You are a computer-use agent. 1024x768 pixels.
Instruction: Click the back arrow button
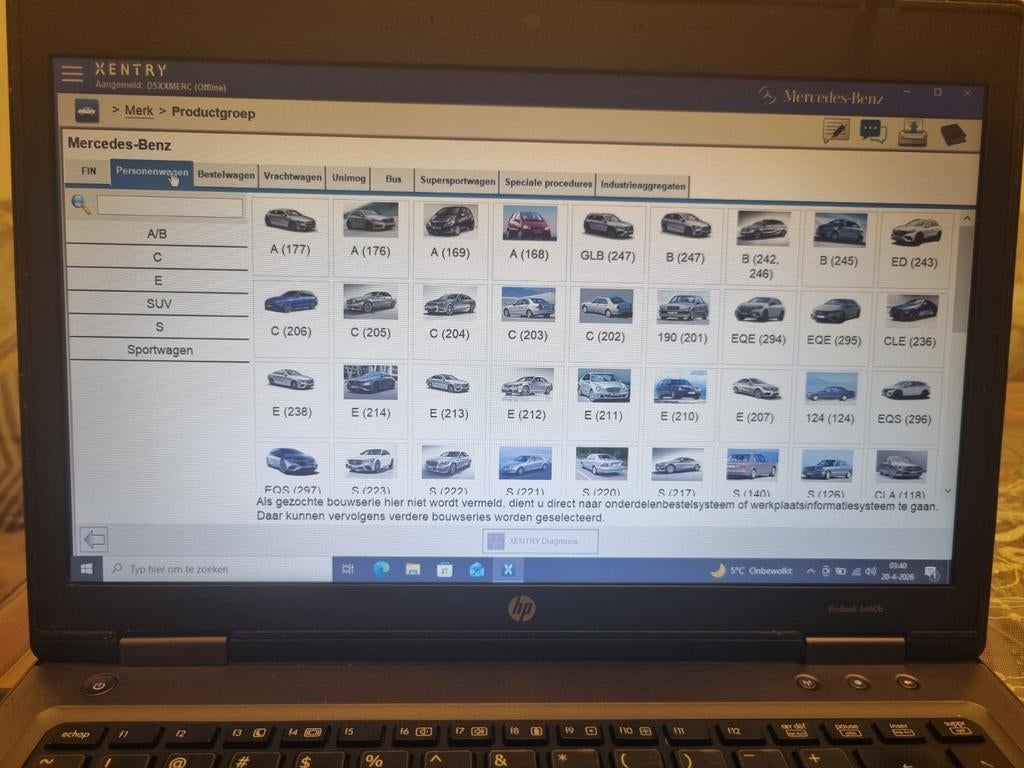(x=95, y=539)
